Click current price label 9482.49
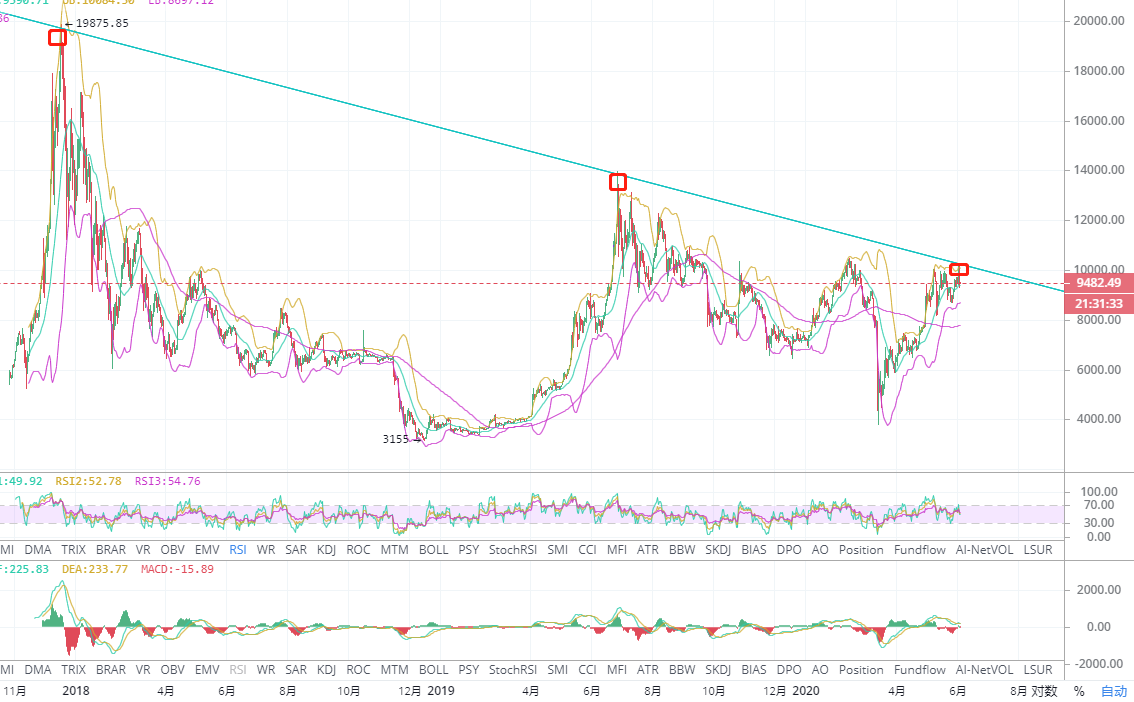The height and width of the screenshot is (702, 1134). [x=1099, y=283]
